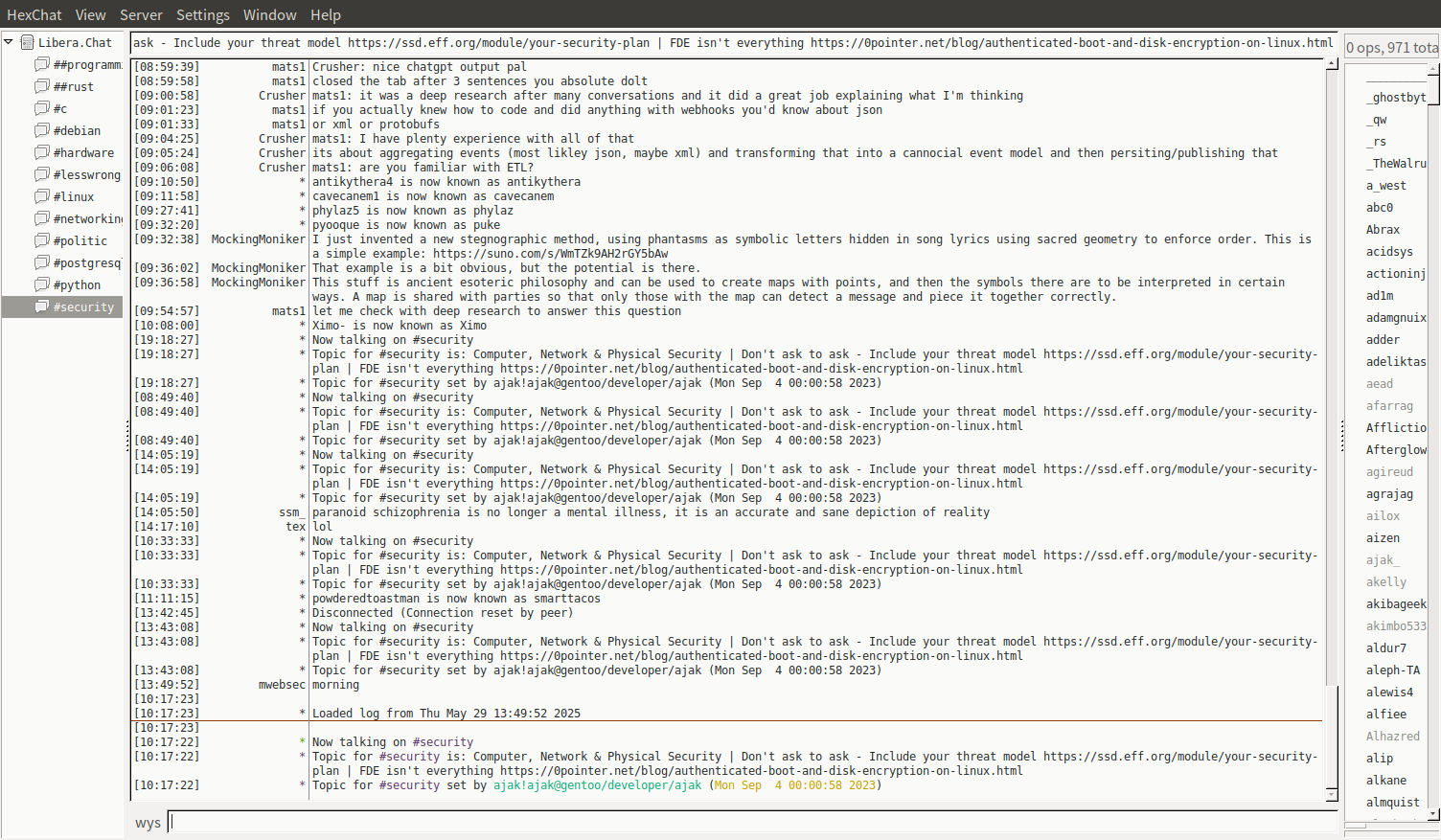
Task: Select user aleph-TA in the user list
Action: tap(1393, 670)
